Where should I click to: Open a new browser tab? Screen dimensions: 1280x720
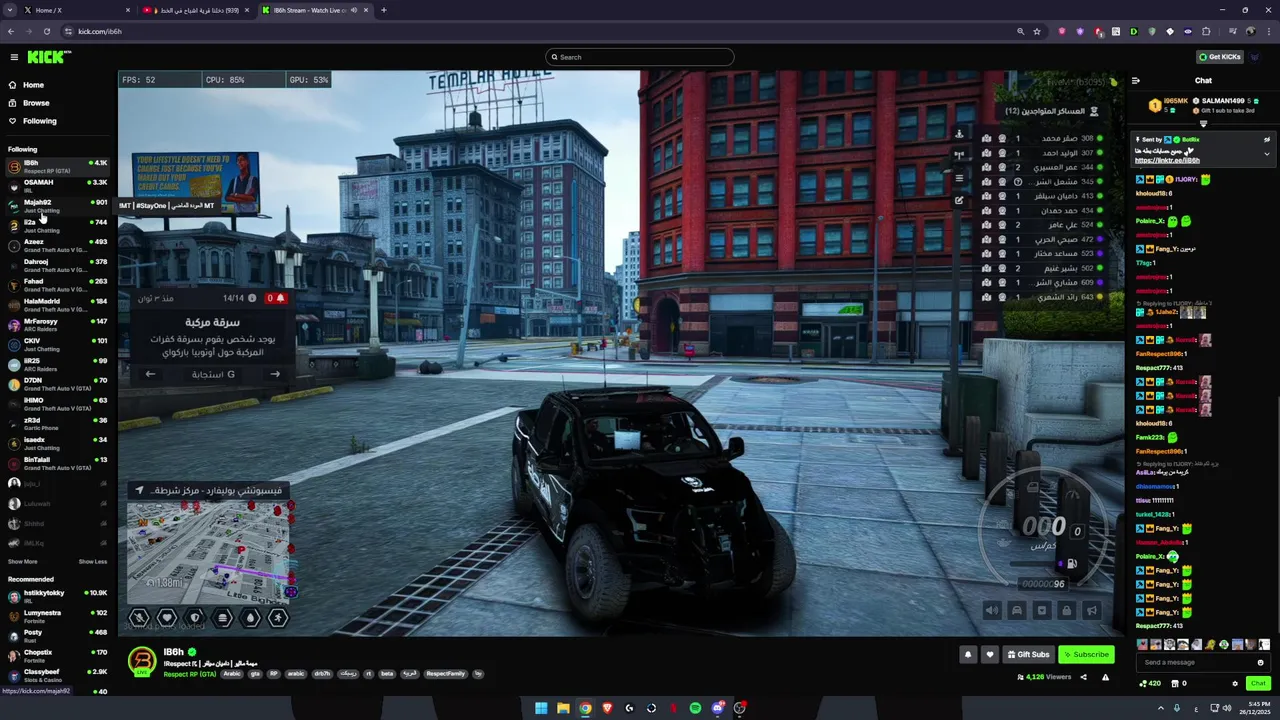pos(383,10)
